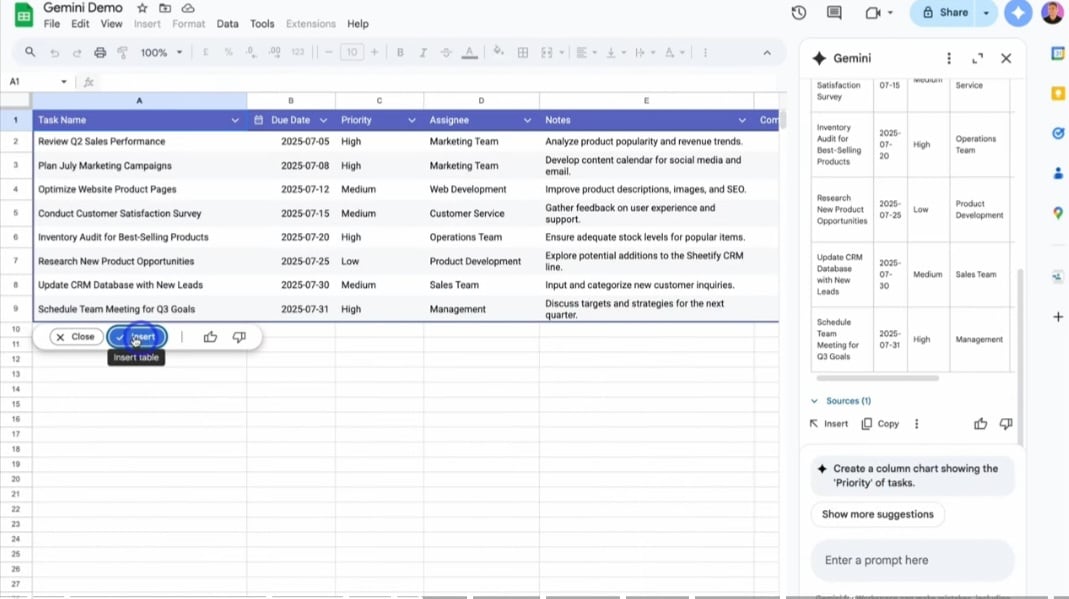This screenshot has width=1069, height=599.
Task: Check the cloud save status icon
Action: pos(187,8)
